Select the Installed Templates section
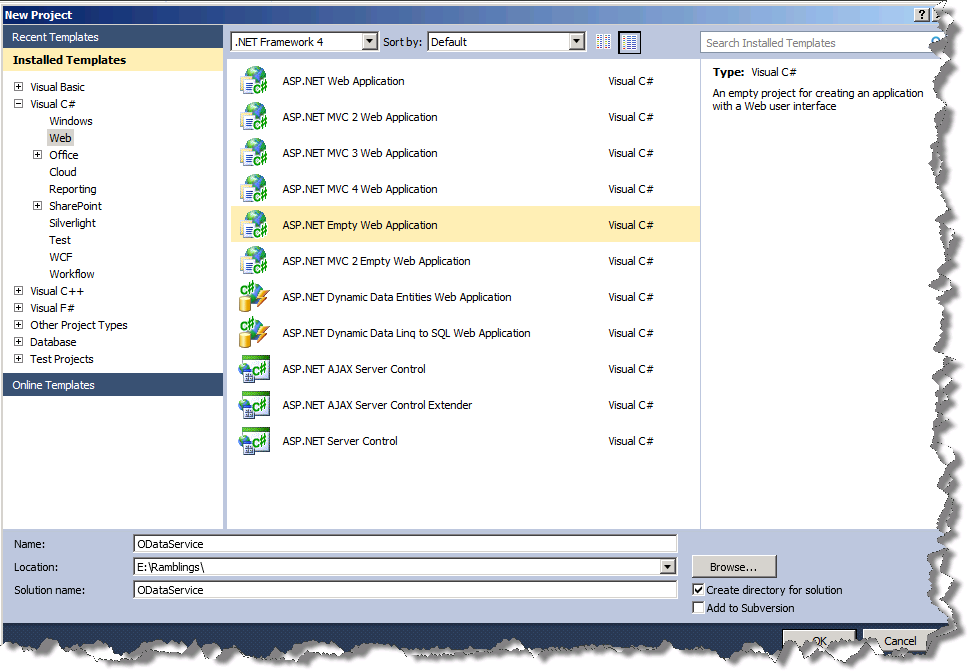This screenshot has width=969, height=672. click(x=113, y=60)
